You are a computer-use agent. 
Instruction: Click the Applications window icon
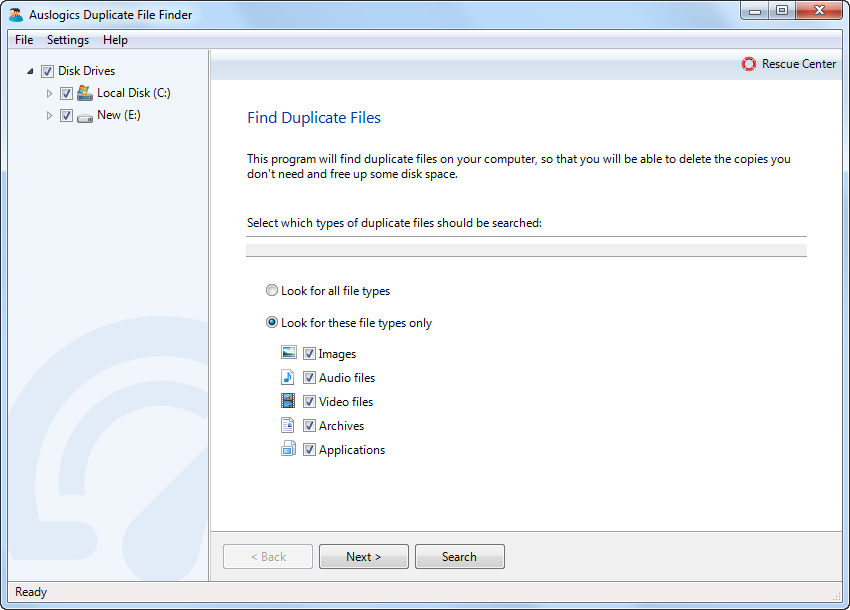click(x=289, y=449)
